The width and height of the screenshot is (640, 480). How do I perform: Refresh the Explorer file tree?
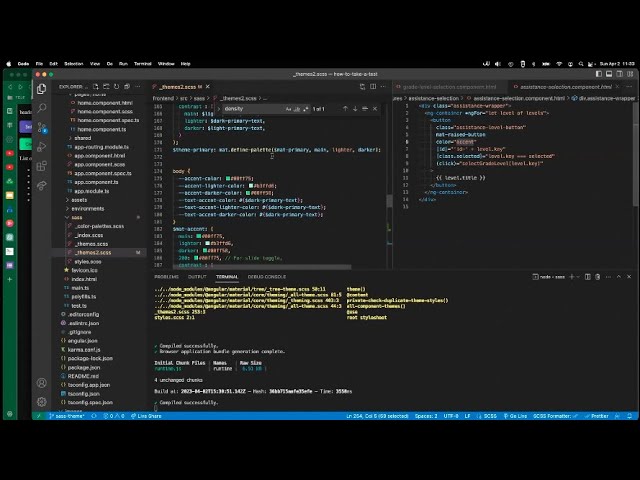tap(117, 87)
